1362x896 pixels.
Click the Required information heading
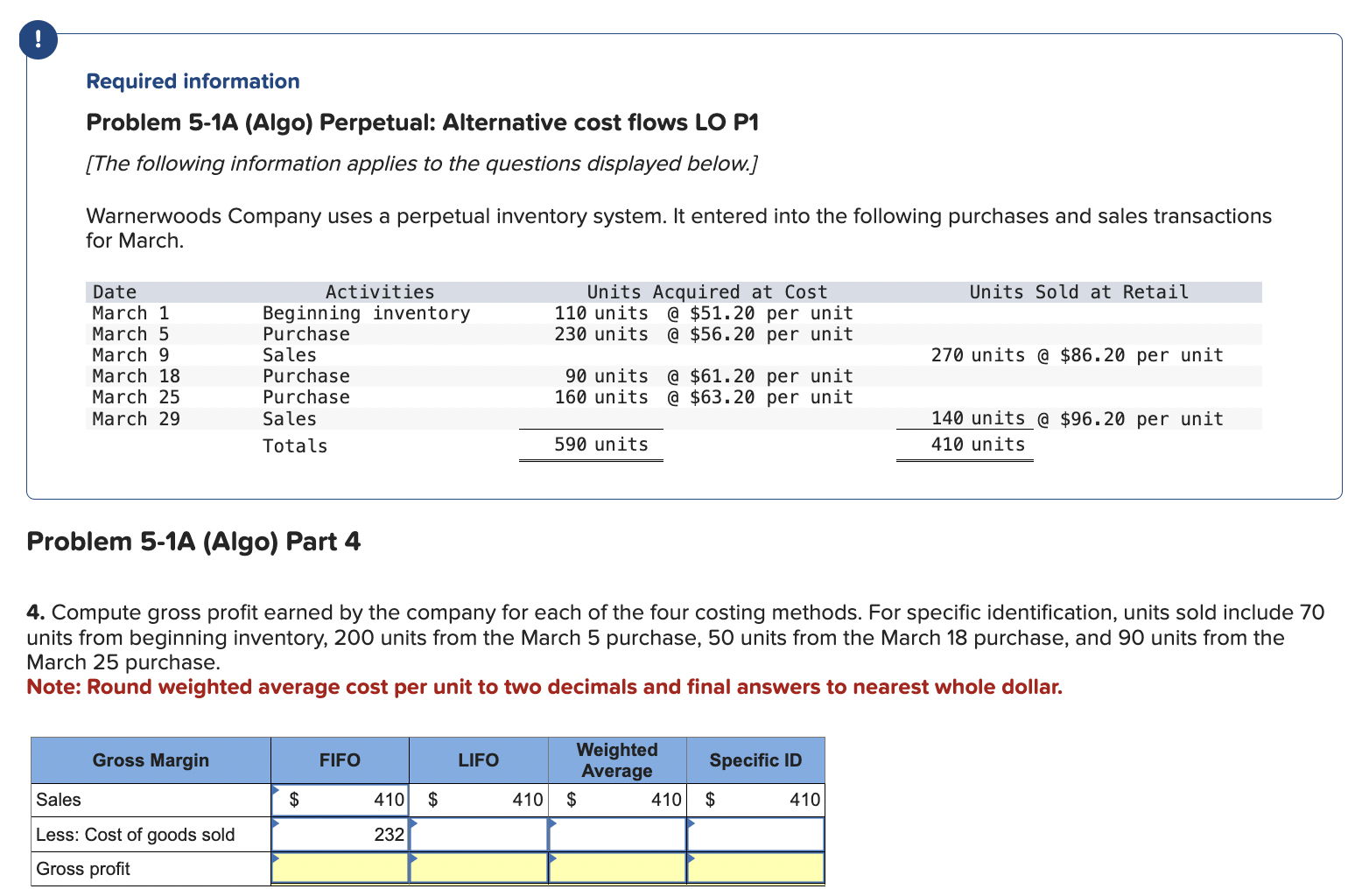coord(192,80)
